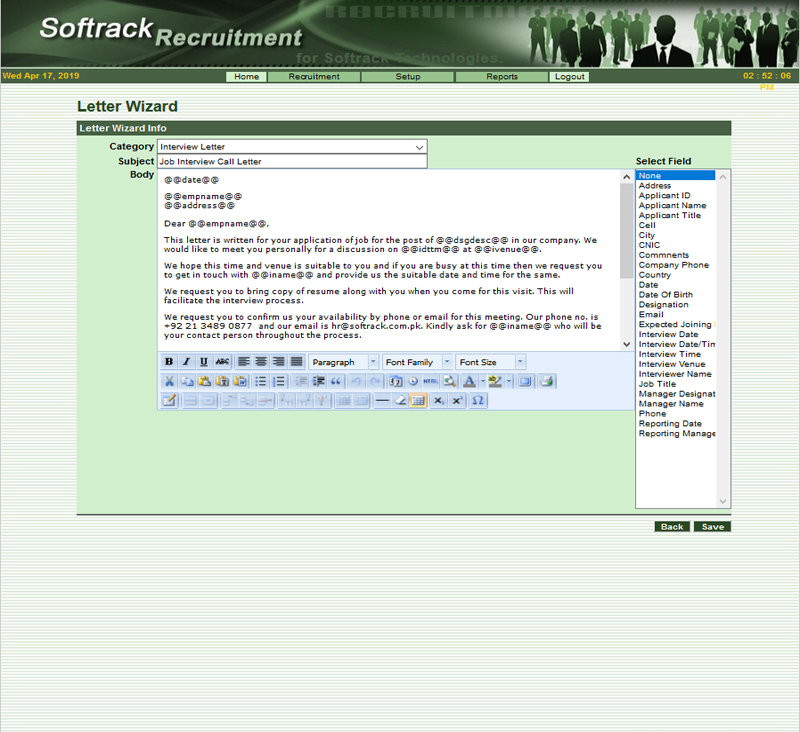Apply subscript formatting

click(x=438, y=400)
